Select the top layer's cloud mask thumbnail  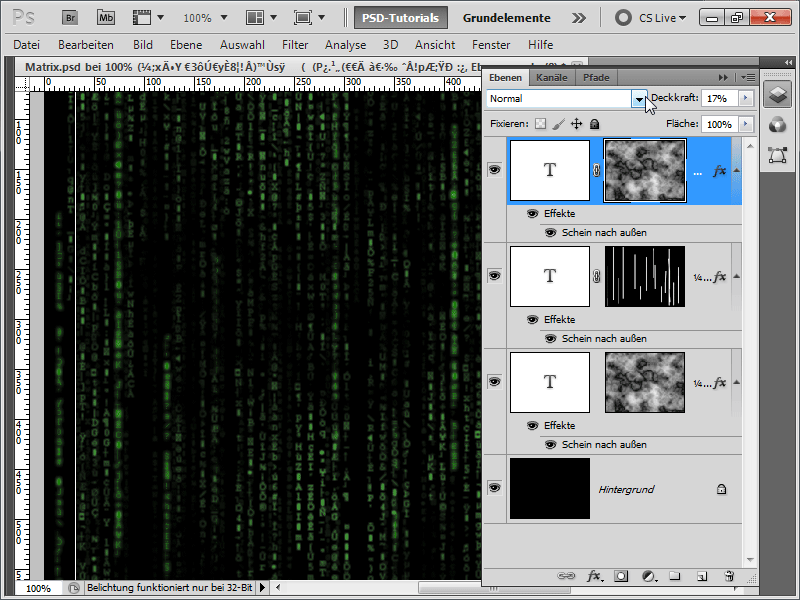(645, 170)
